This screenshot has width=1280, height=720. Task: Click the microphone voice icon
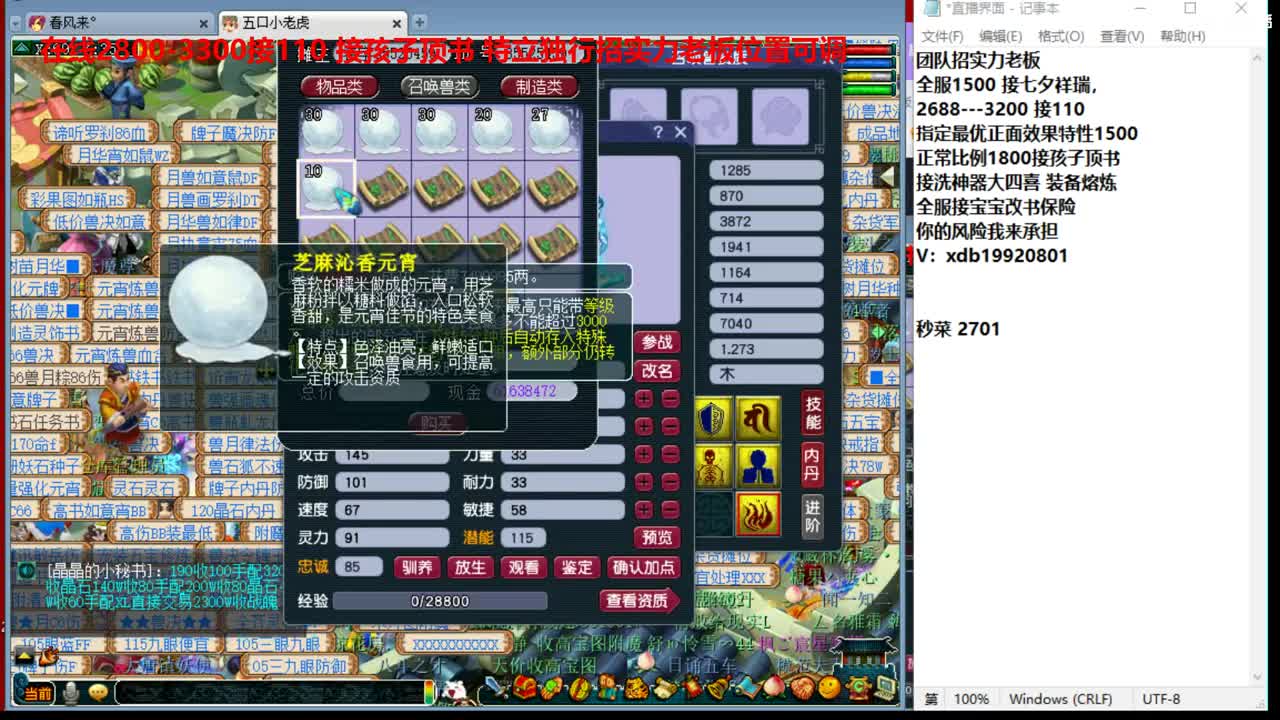tap(71, 692)
